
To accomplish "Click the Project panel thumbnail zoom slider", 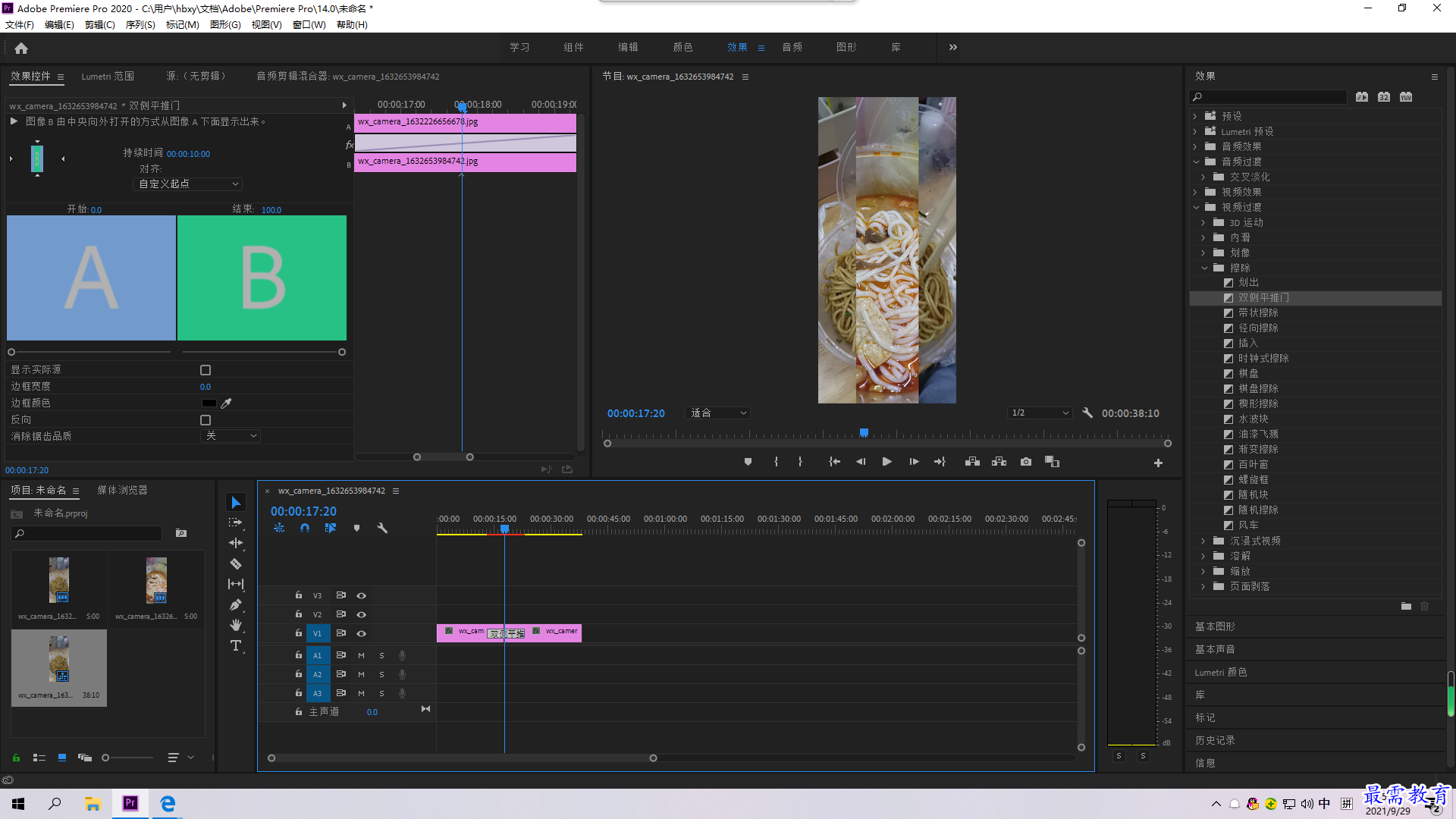I will [x=127, y=758].
